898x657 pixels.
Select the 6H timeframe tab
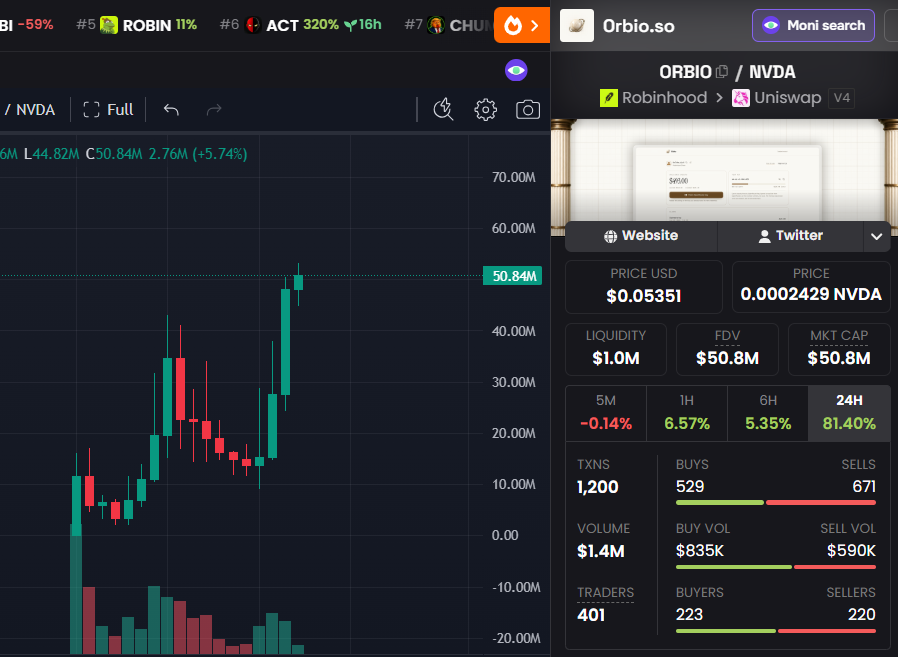pos(768,413)
